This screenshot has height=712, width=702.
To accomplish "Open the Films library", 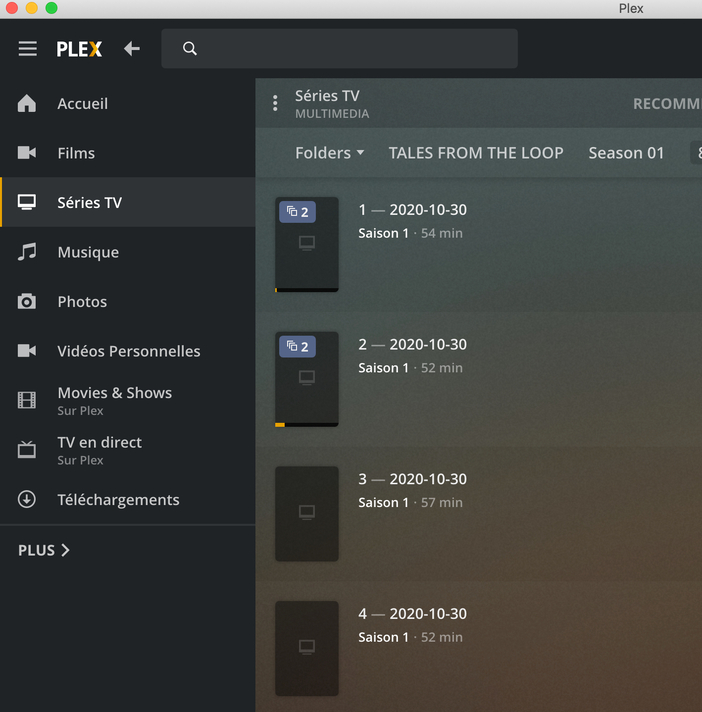I will click(x=128, y=153).
